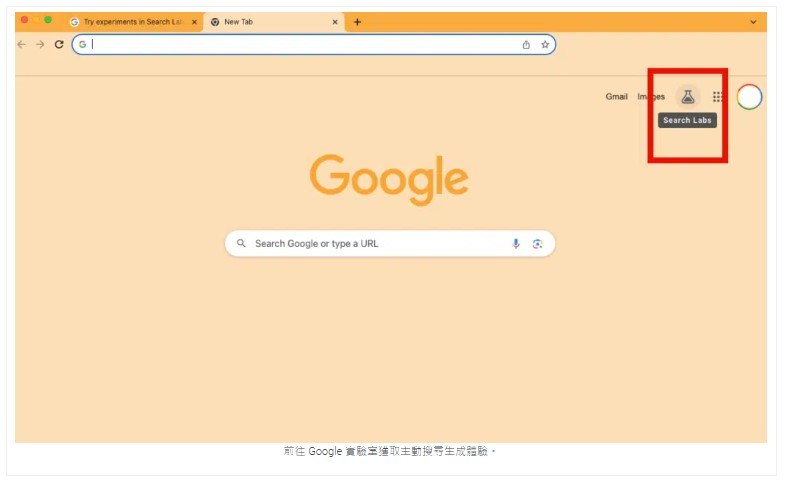
Task: Expand the tab search chevron
Action: [753, 22]
